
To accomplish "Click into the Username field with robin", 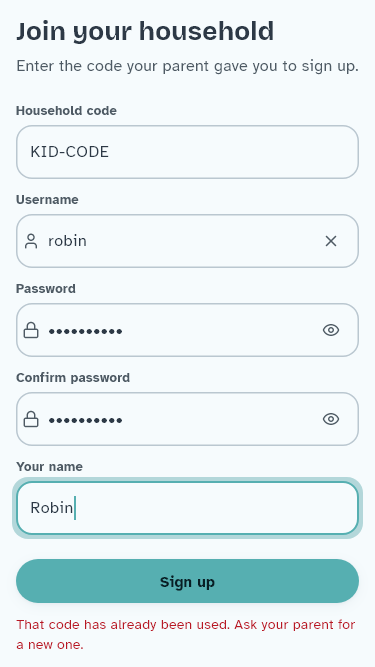I will (188, 241).
